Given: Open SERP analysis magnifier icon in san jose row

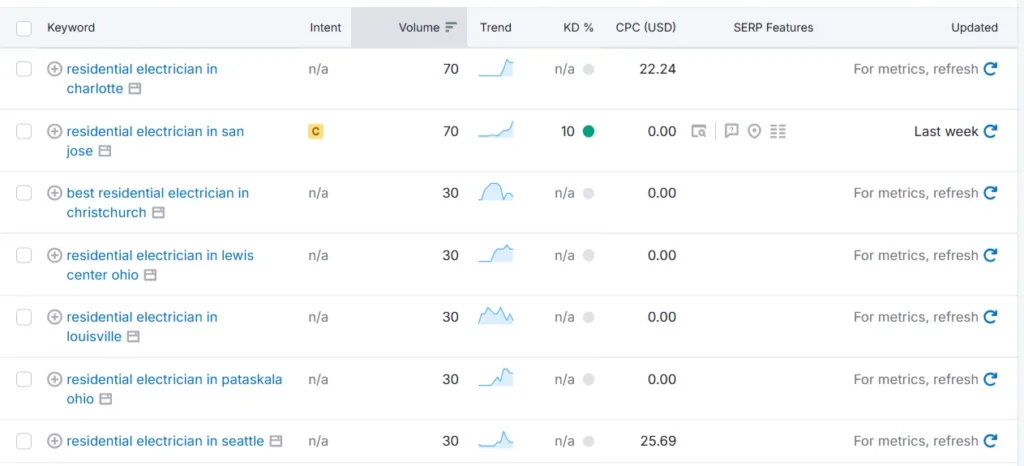Looking at the screenshot, I should coord(699,131).
